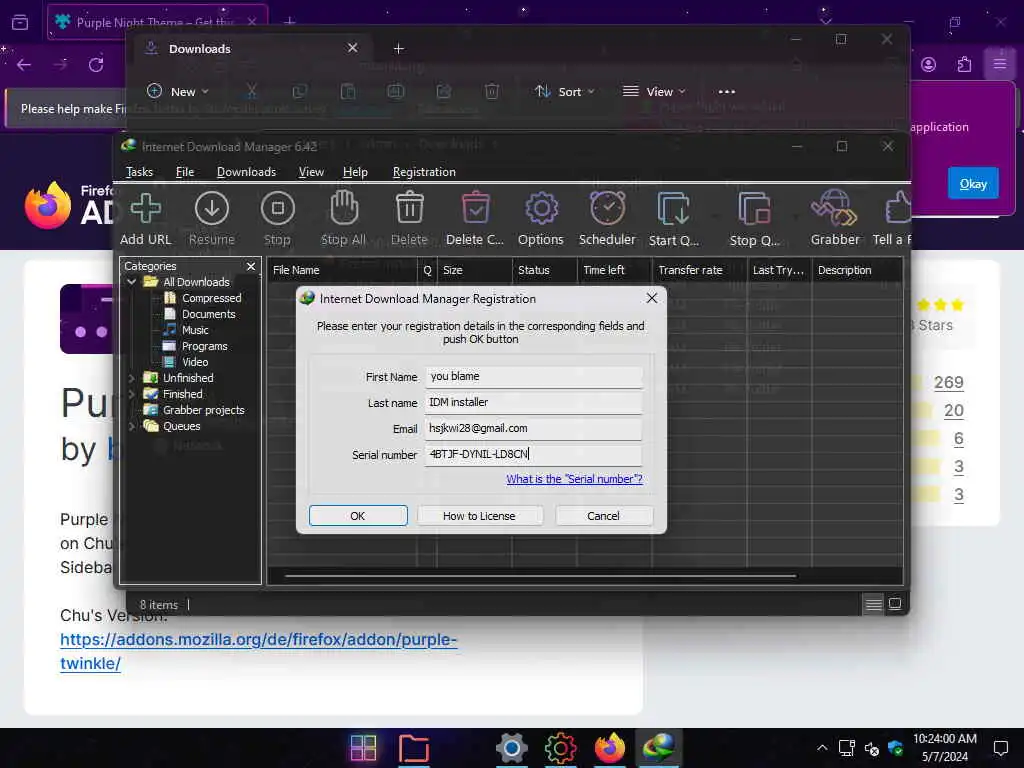Viewport: 1024px width, 768px height.
Task: Click the How to License button
Action: pos(479,516)
